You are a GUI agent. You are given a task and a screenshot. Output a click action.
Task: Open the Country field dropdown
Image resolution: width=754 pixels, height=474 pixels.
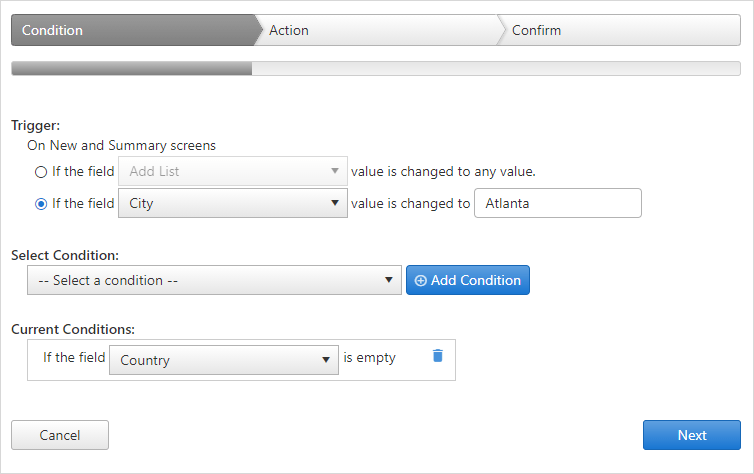pyautogui.click(x=224, y=360)
